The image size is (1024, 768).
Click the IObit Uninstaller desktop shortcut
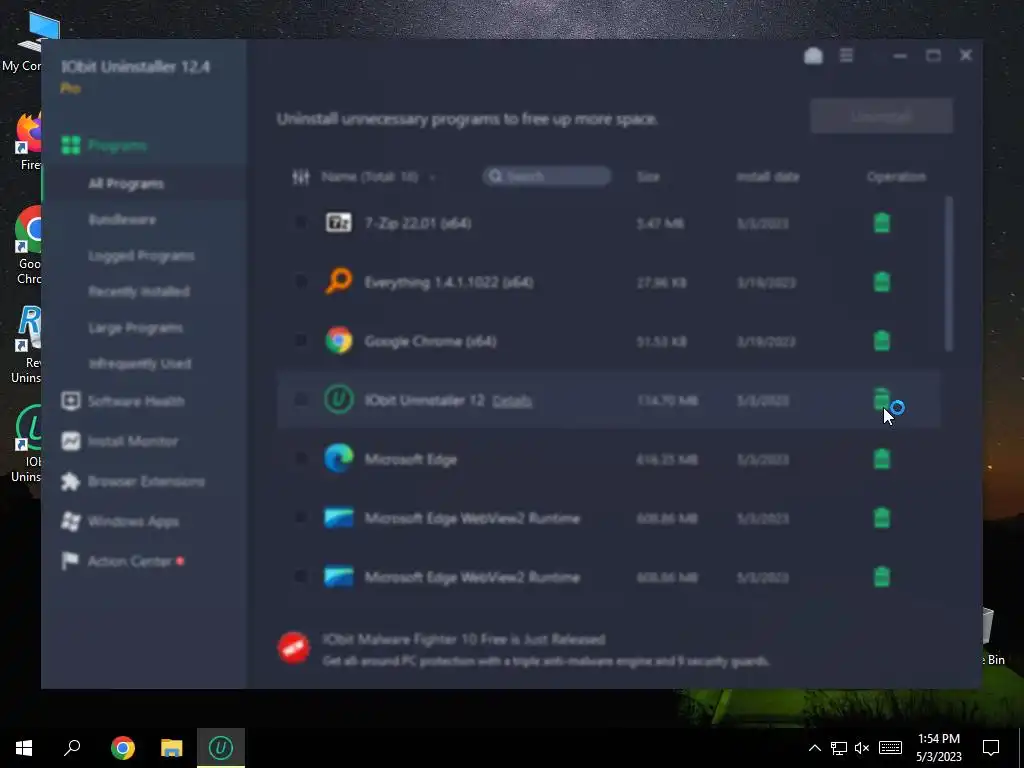pos(26,444)
